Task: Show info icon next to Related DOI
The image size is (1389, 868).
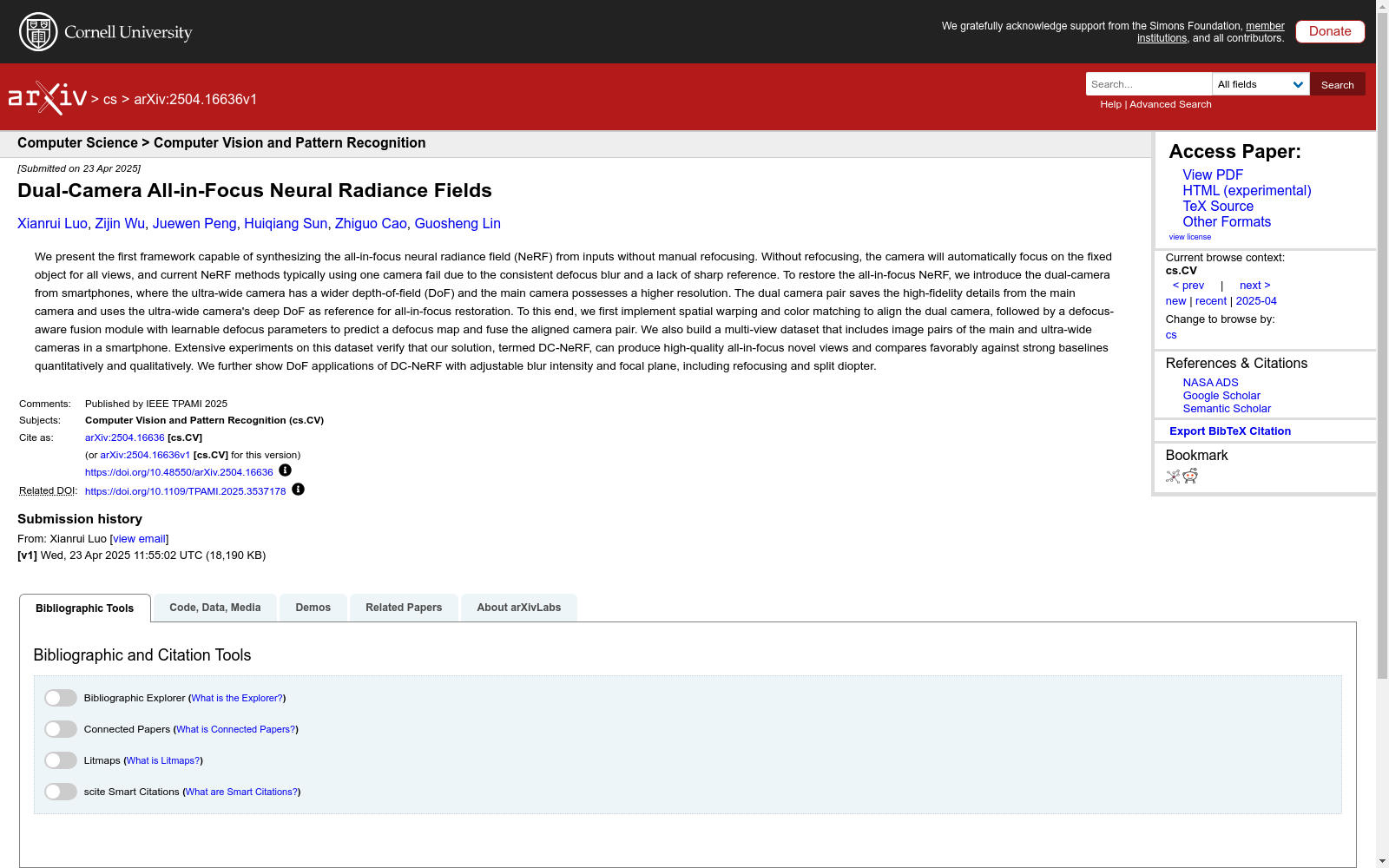Action: (x=298, y=490)
